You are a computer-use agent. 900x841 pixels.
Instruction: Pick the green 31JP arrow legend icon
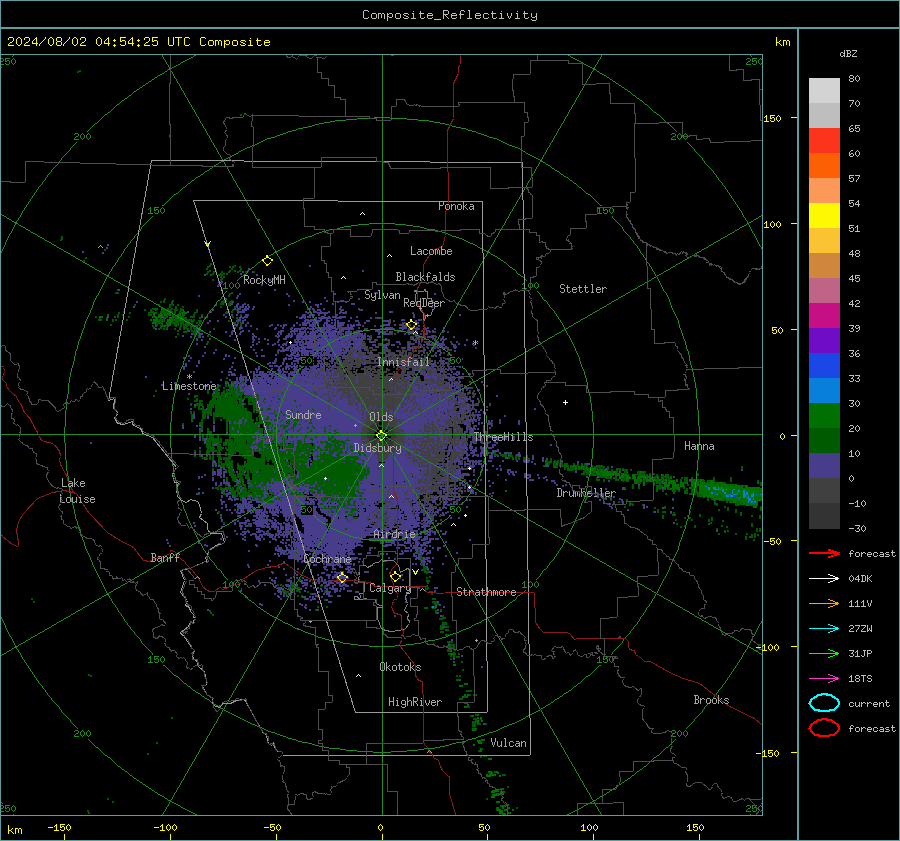click(824, 653)
